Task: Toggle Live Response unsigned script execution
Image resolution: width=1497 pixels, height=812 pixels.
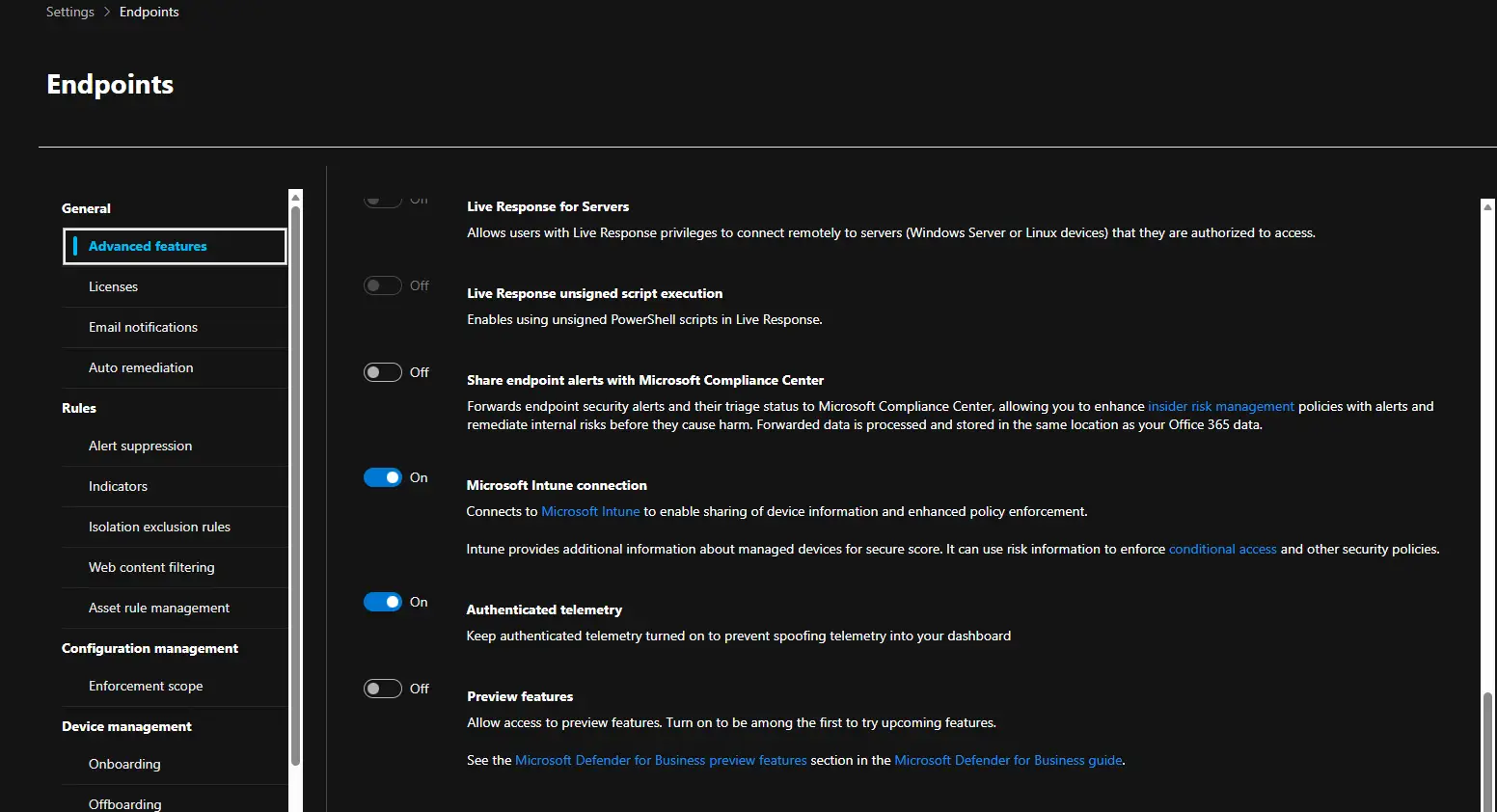Action: tap(383, 285)
